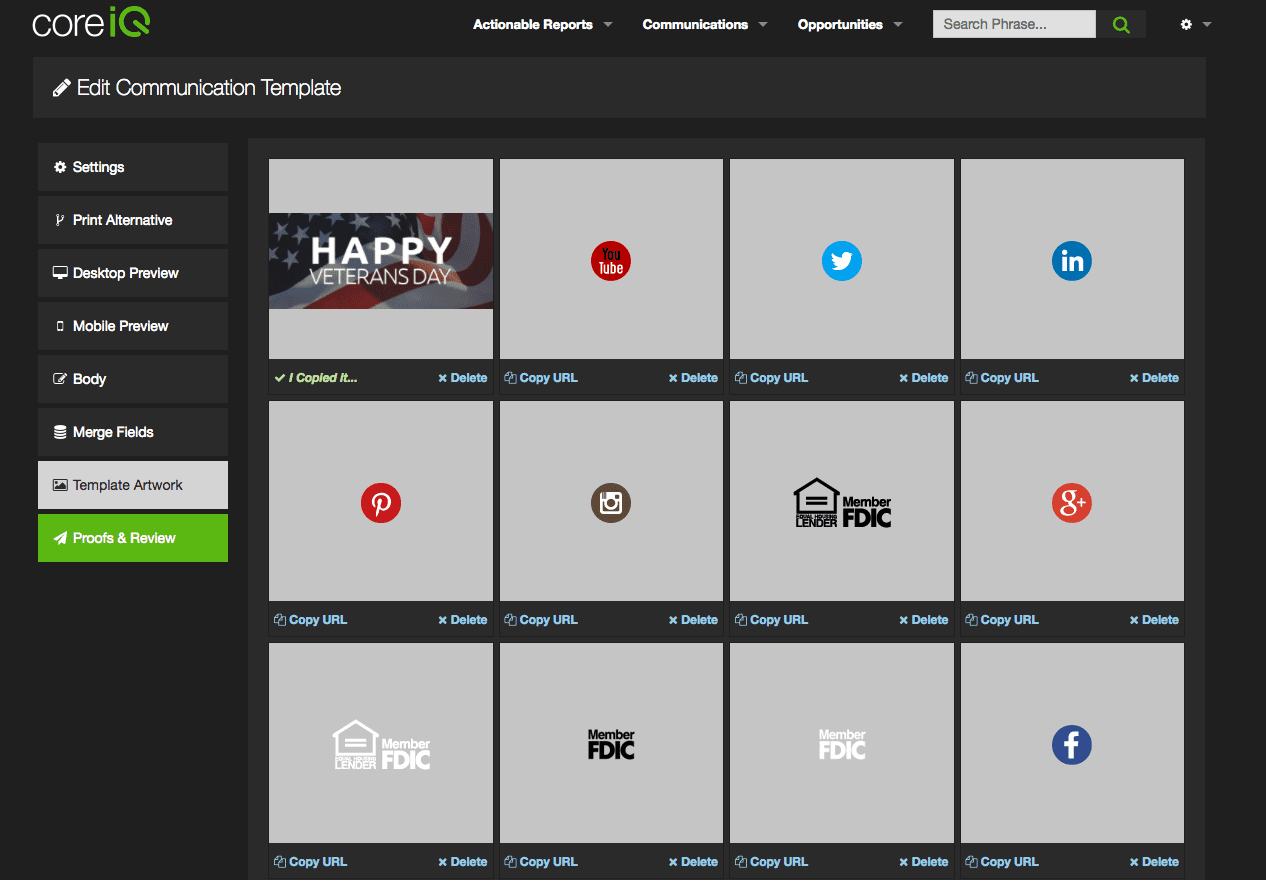Image resolution: width=1266 pixels, height=880 pixels.
Task: Copy URL of white Member FDIC logo
Action: click(771, 862)
